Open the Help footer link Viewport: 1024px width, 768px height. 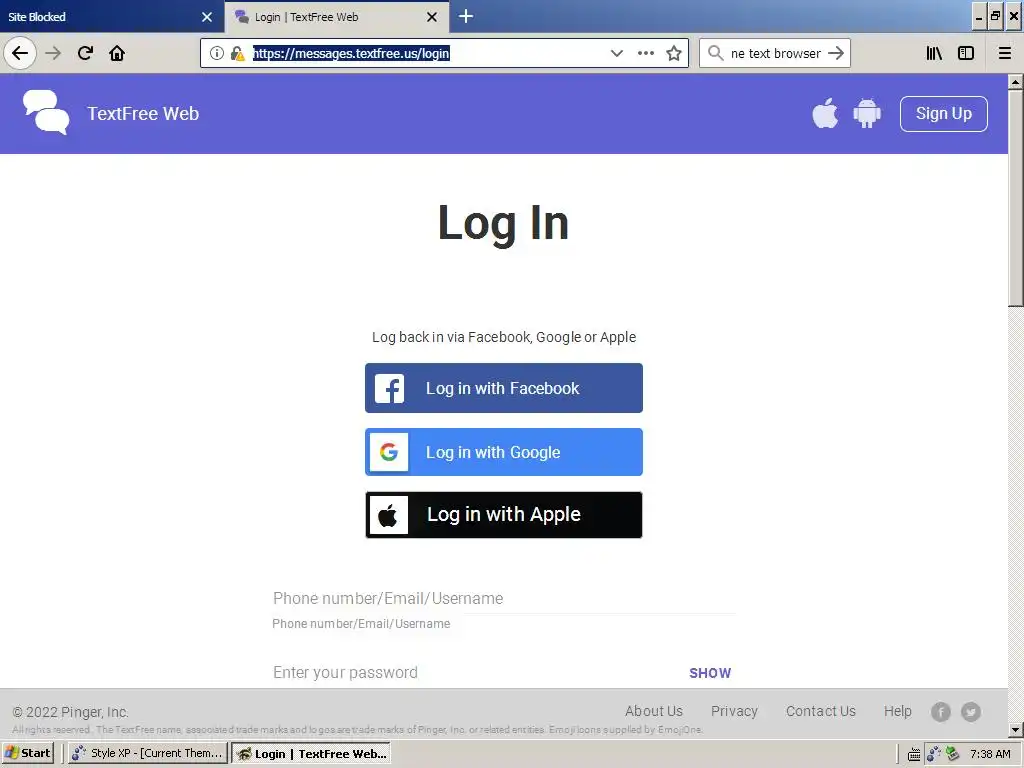(897, 711)
